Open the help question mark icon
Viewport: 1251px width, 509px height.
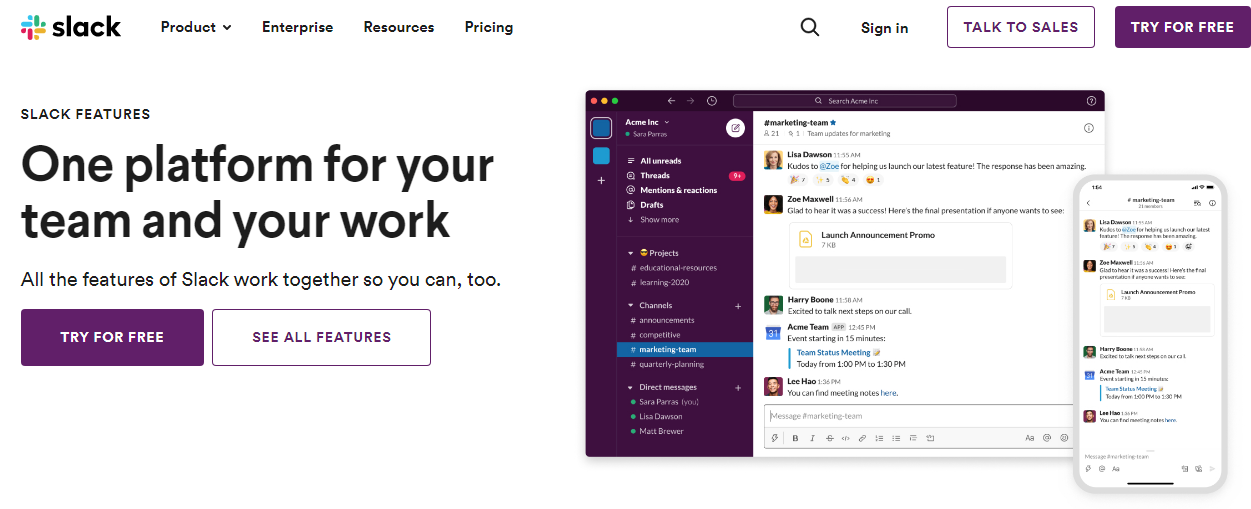[1091, 101]
